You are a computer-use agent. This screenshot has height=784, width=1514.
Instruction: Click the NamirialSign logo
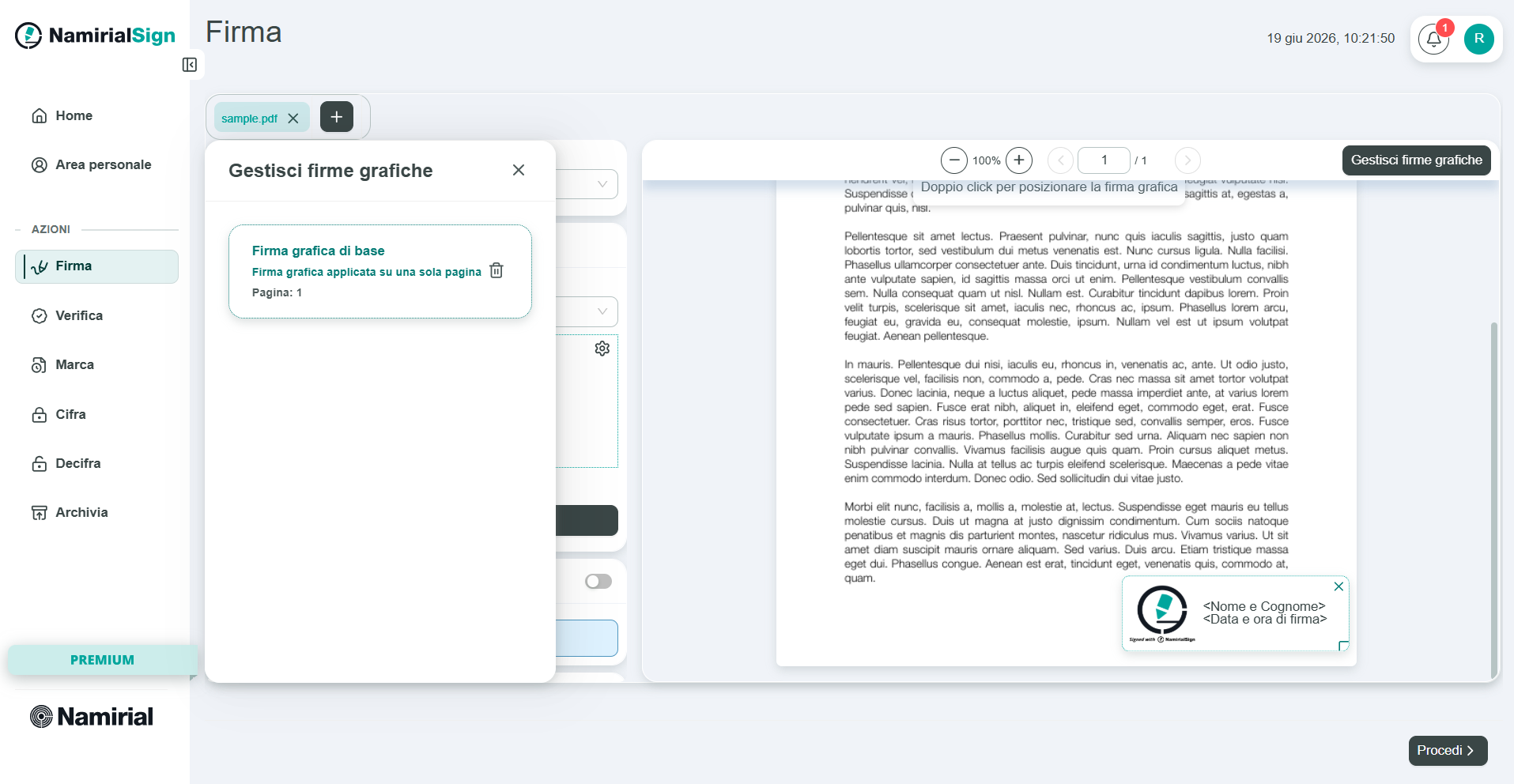pyautogui.click(x=96, y=36)
